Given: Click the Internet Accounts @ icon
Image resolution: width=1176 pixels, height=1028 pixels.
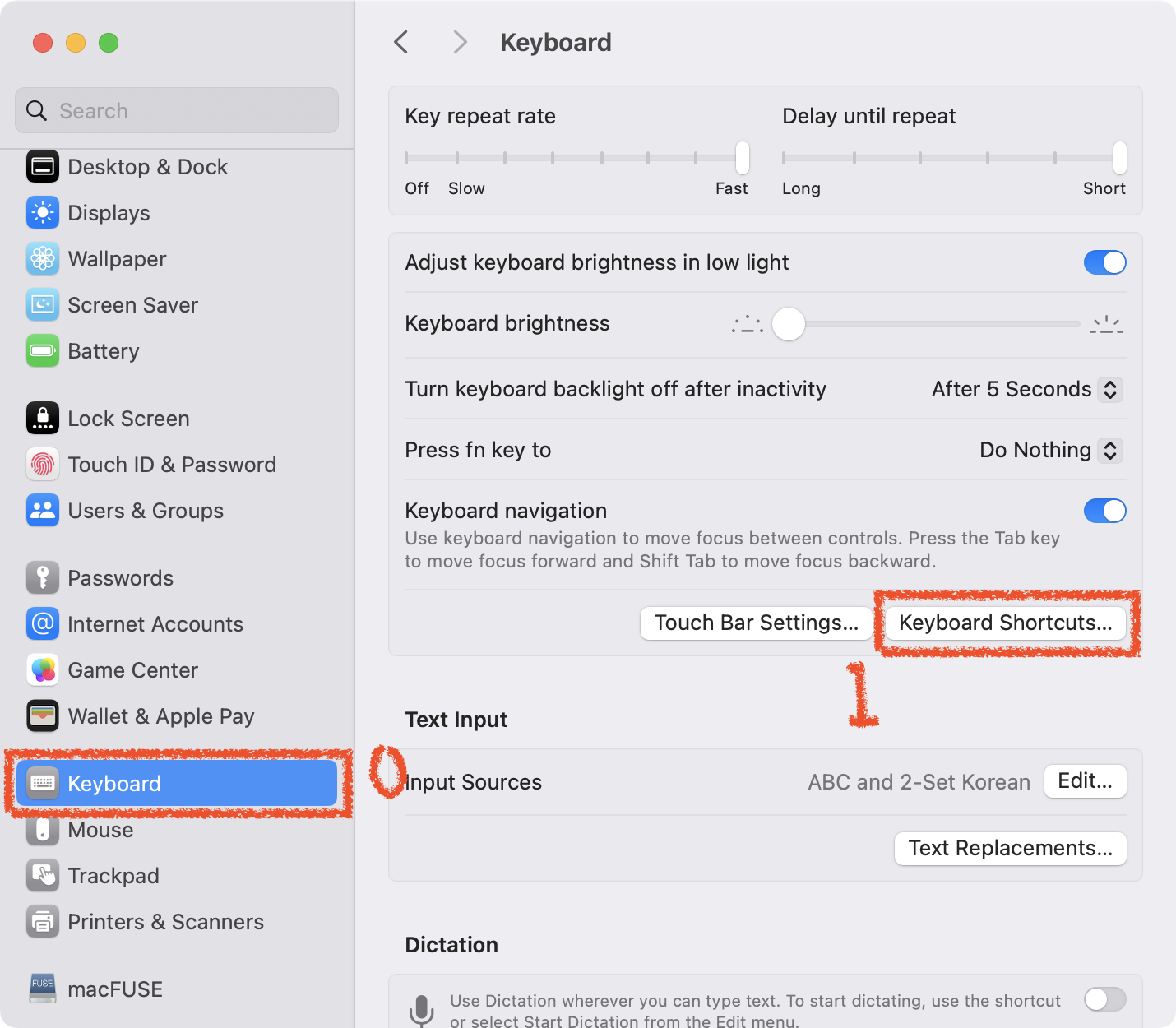Looking at the screenshot, I should tap(43, 624).
